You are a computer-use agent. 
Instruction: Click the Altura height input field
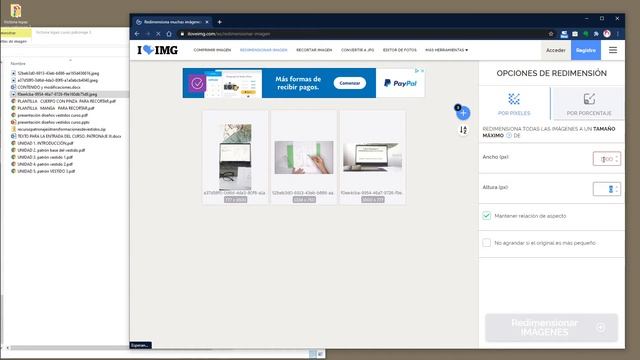click(x=607, y=189)
